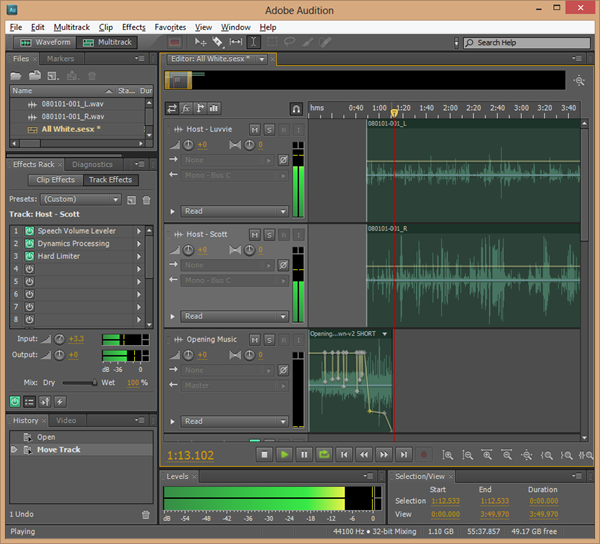The height and width of the screenshot is (544, 600).
Task: Toggle power for Hard Limiter effect
Action: (x=29, y=256)
